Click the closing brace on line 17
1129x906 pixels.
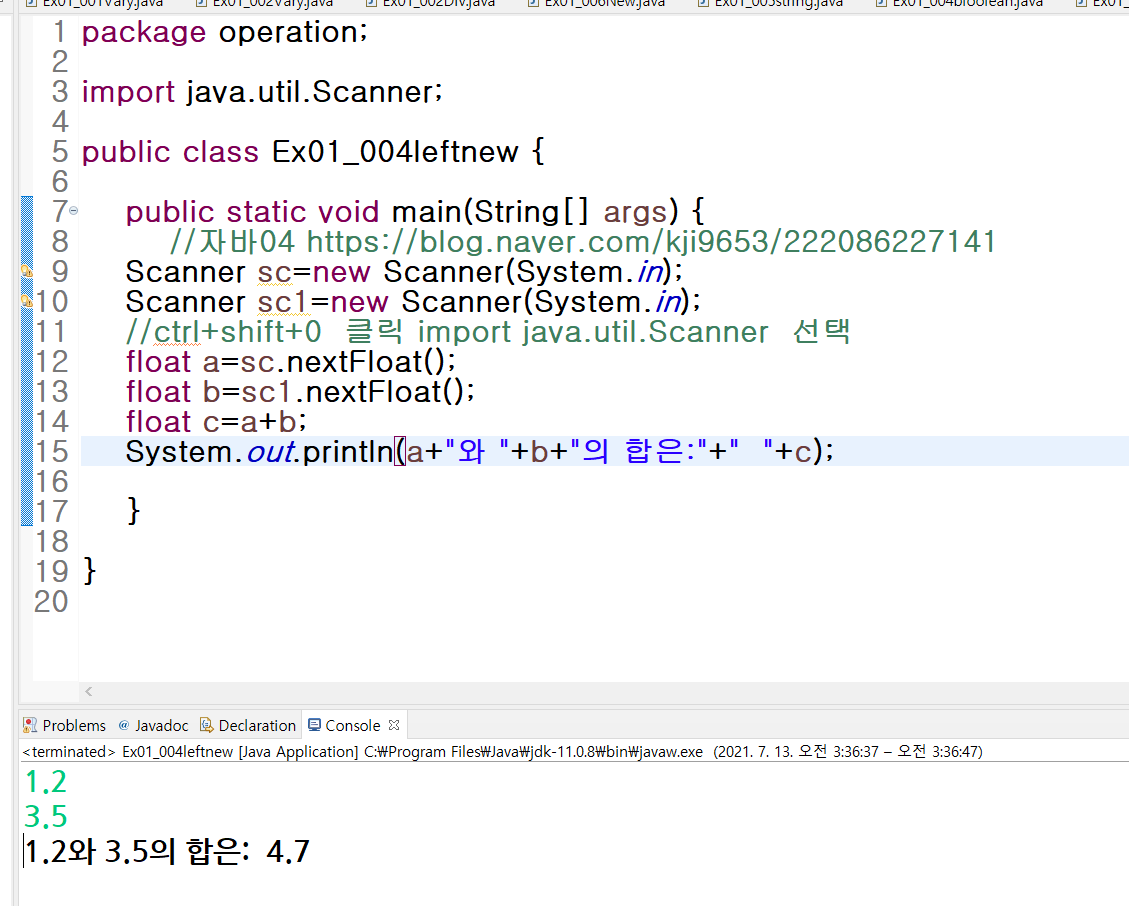tap(133, 511)
